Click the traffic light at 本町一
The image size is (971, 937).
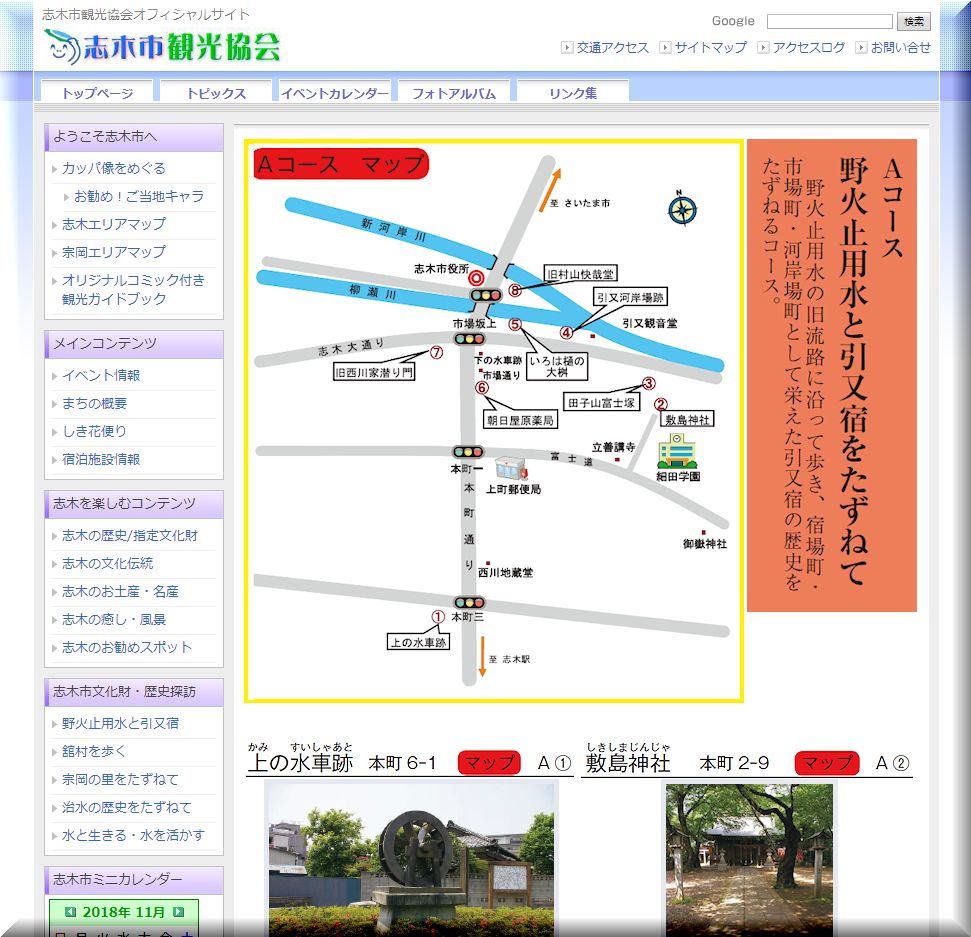pyautogui.click(x=468, y=452)
